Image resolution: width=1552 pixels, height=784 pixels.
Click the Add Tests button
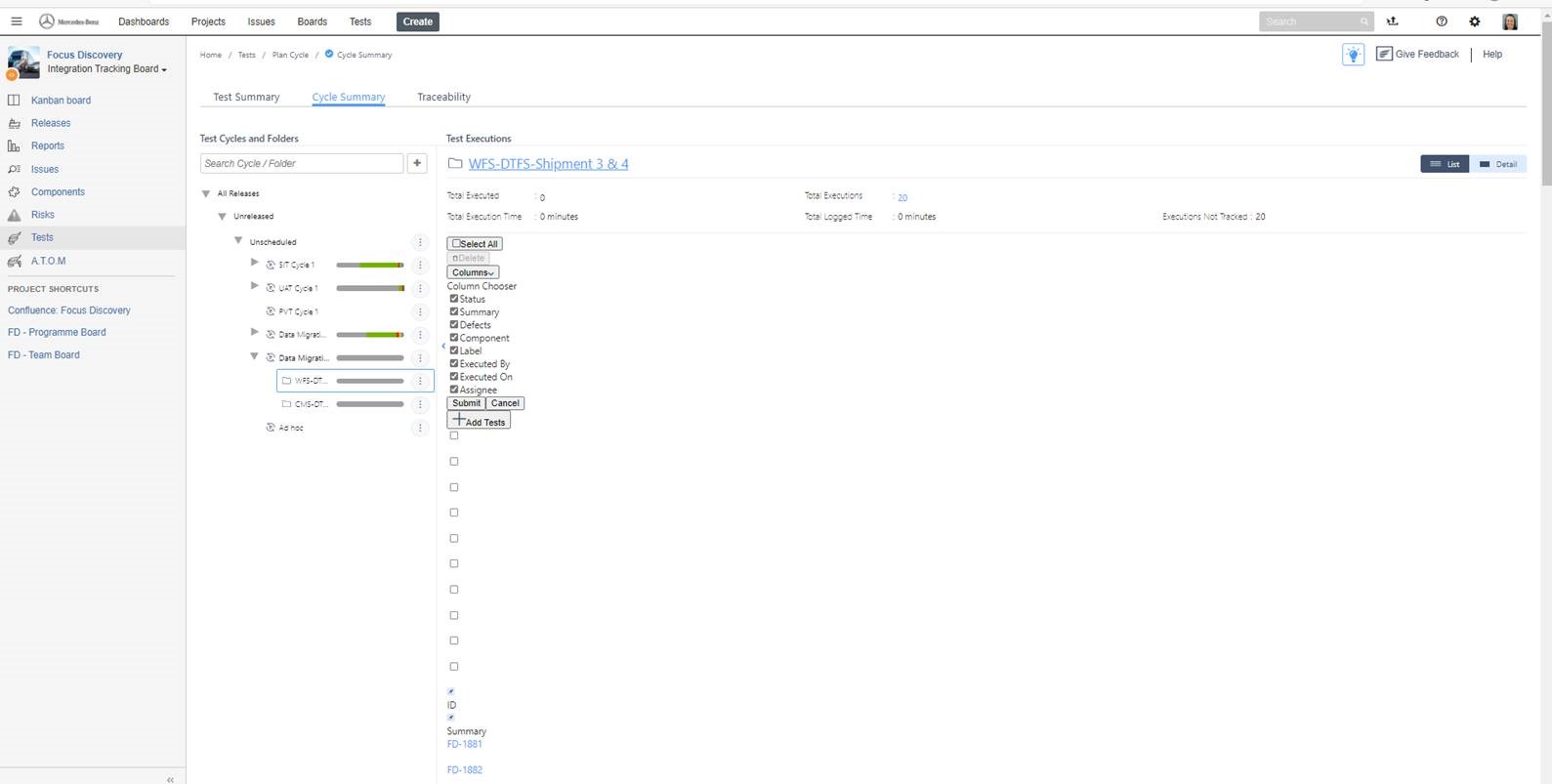[x=479, y=421]
